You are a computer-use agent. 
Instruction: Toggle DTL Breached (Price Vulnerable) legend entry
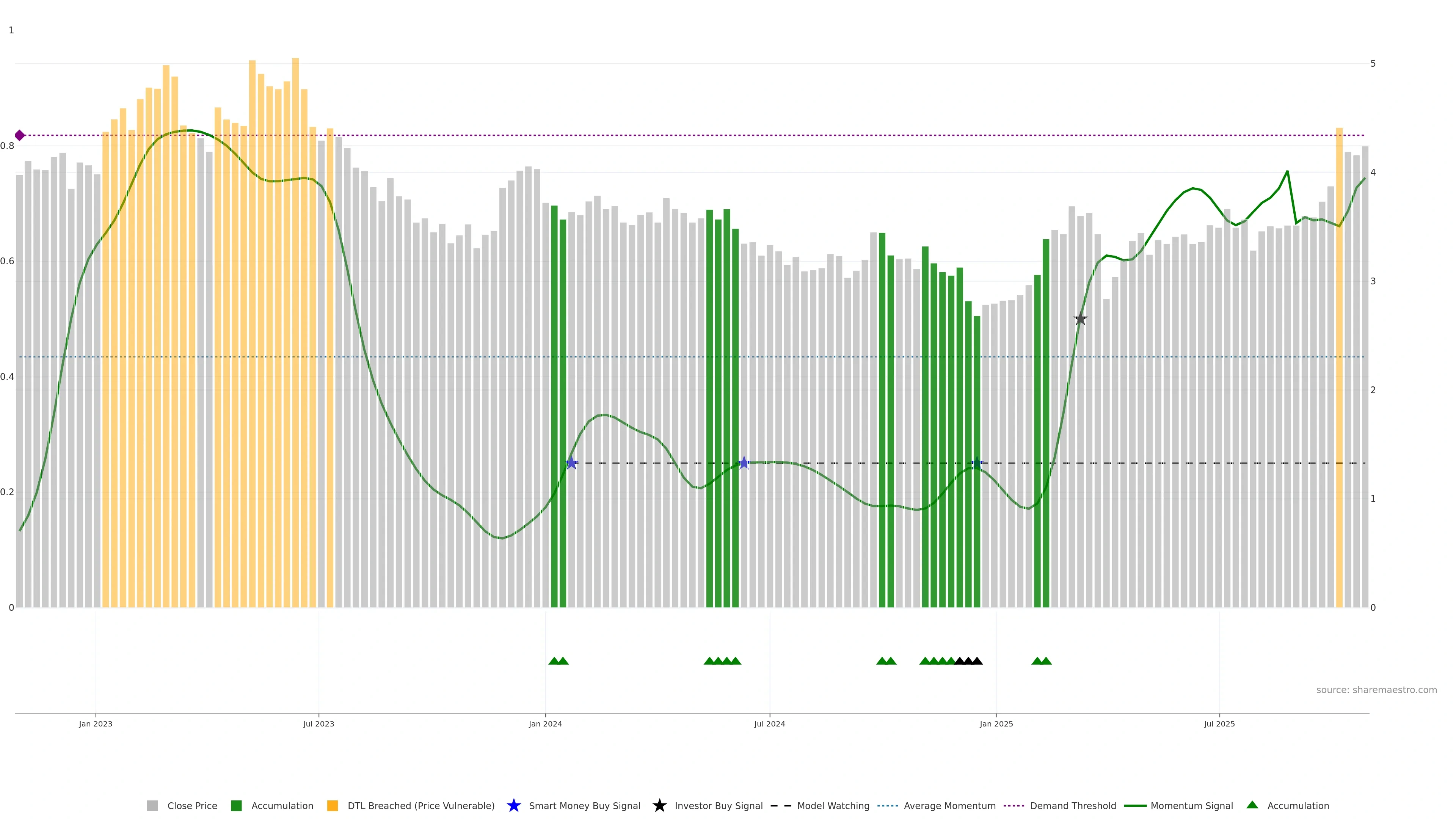click(x=420, y=805)
